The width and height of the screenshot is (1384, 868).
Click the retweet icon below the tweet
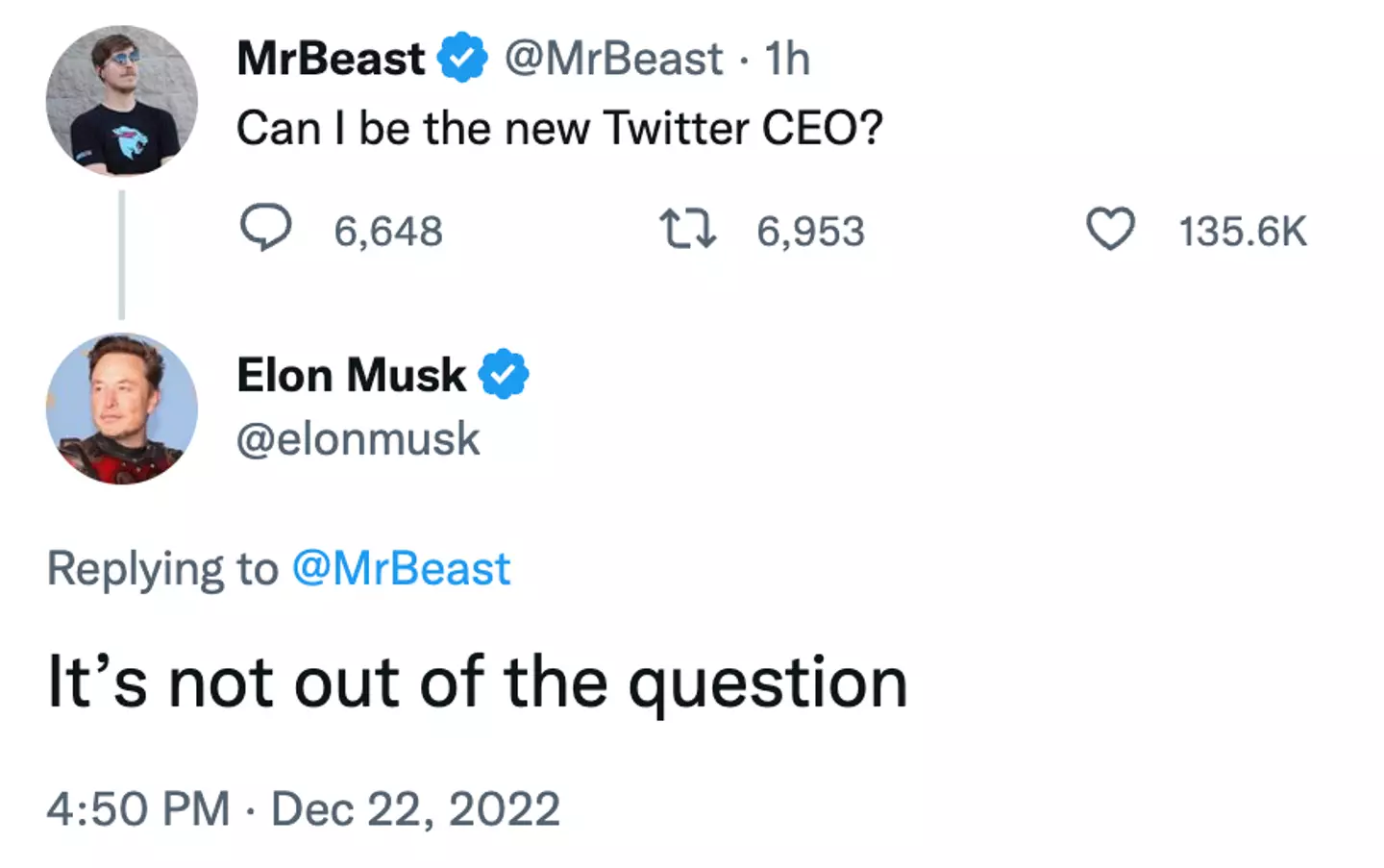click(x=688, y=229)
